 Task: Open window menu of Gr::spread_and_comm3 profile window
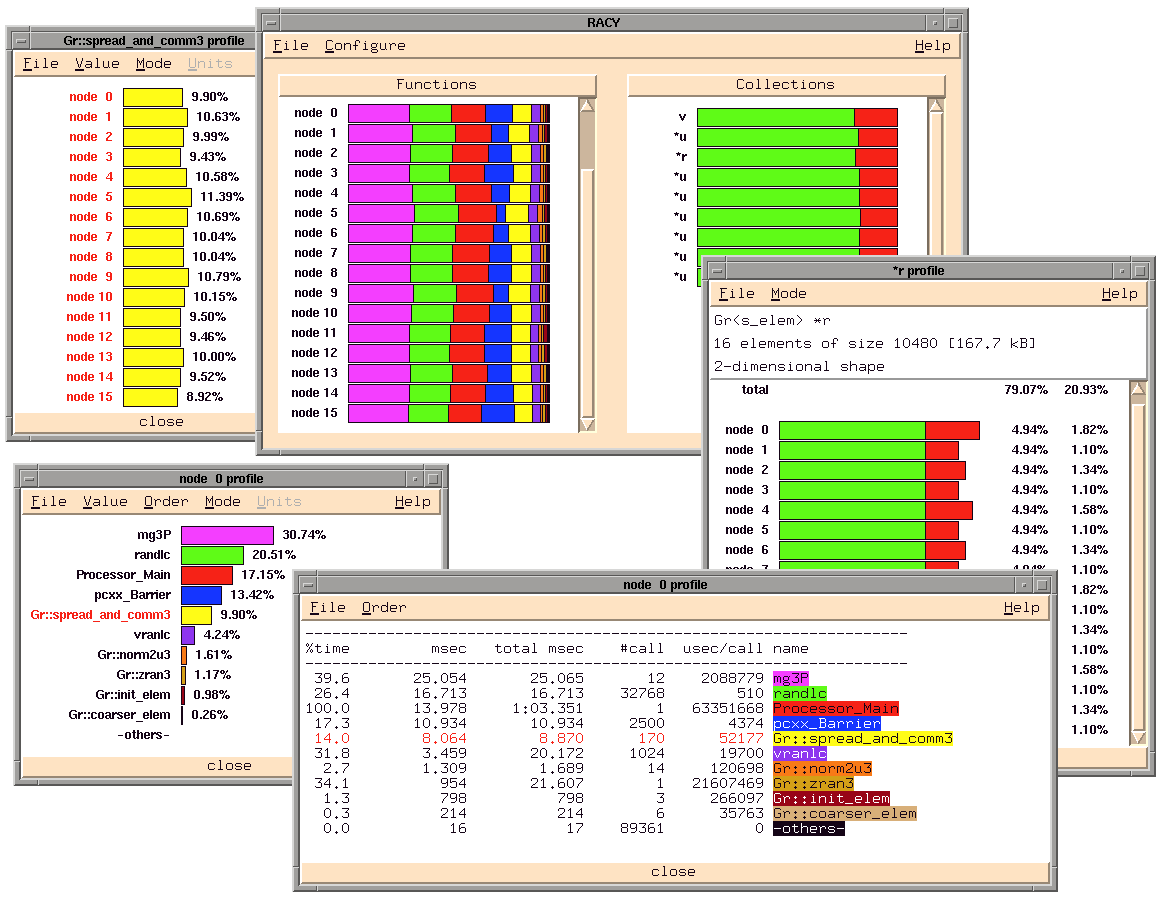coord(21,41)
